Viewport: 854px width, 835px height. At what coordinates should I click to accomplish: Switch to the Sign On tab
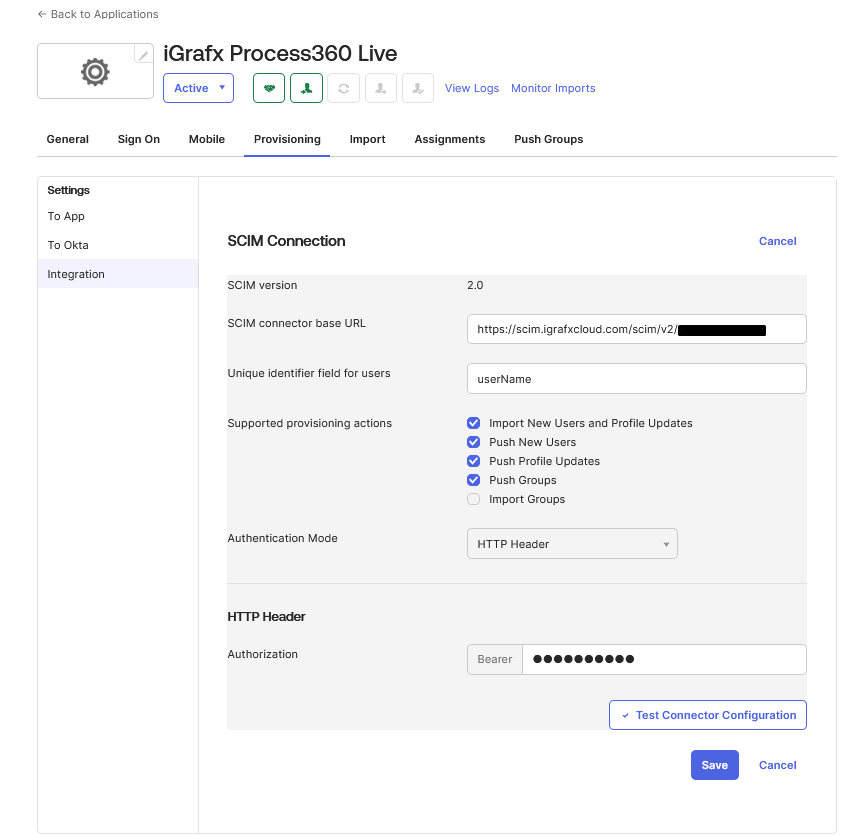(x=138, y=139)
